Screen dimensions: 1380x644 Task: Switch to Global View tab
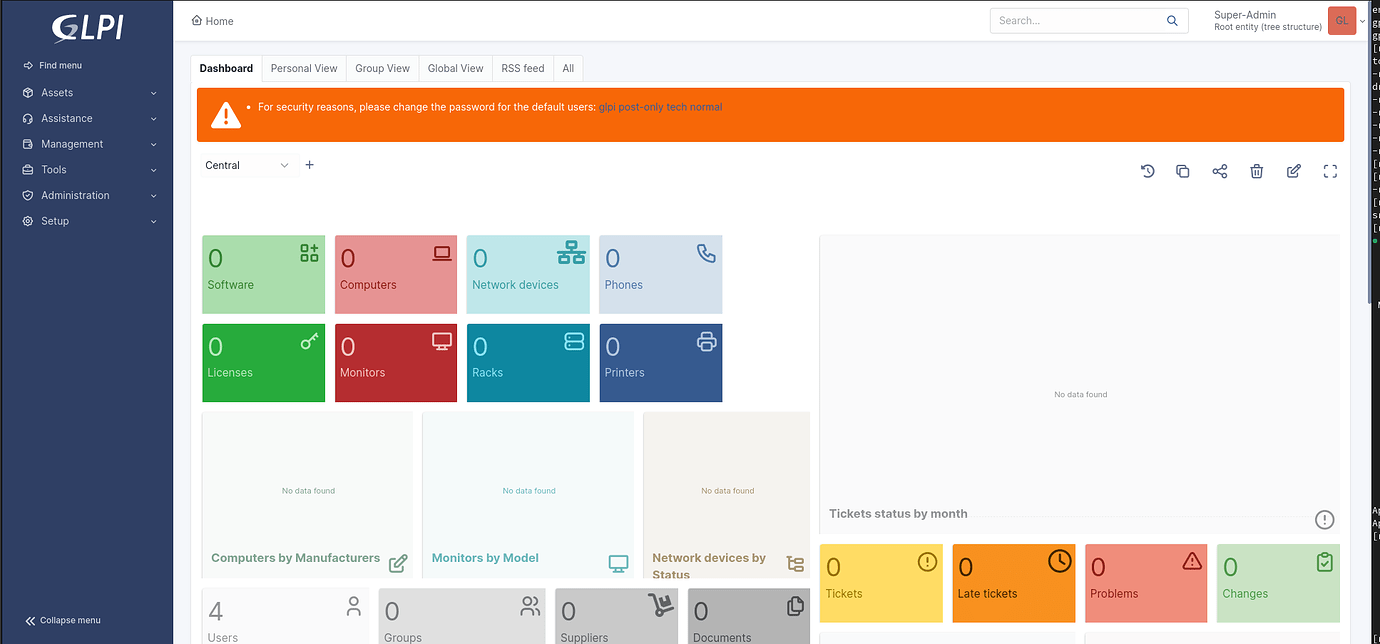pos(456,68)
